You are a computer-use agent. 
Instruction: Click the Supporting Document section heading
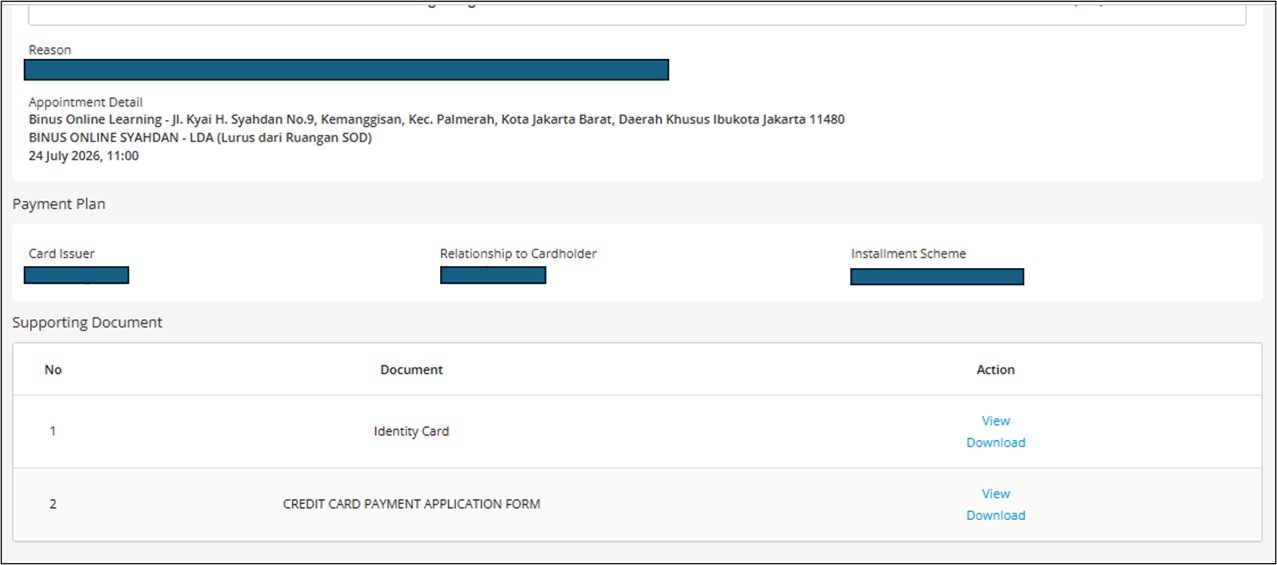(87, 323)
